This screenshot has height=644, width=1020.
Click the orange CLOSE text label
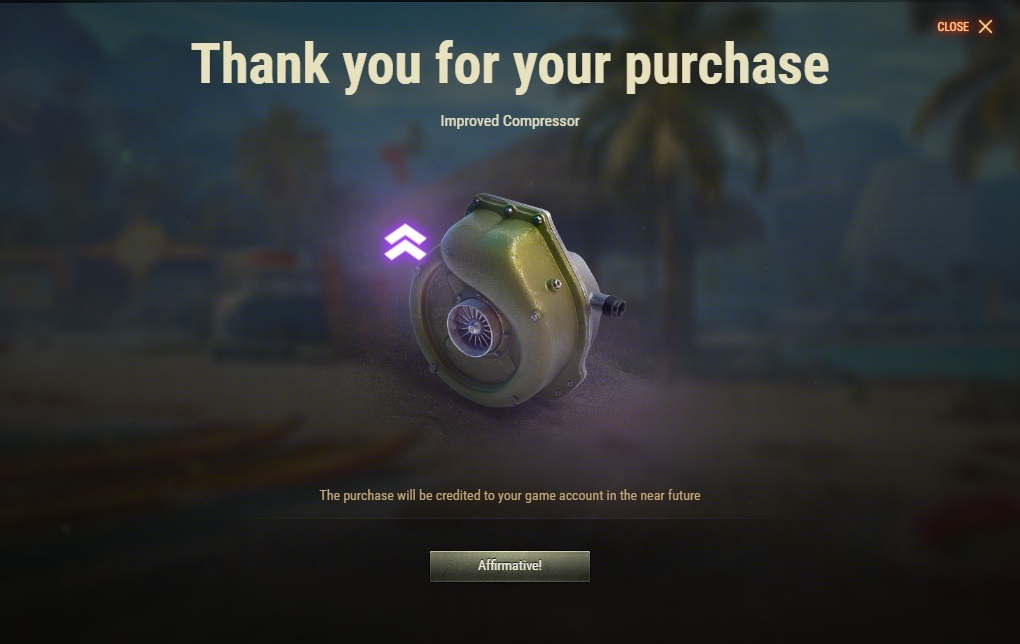953,27
